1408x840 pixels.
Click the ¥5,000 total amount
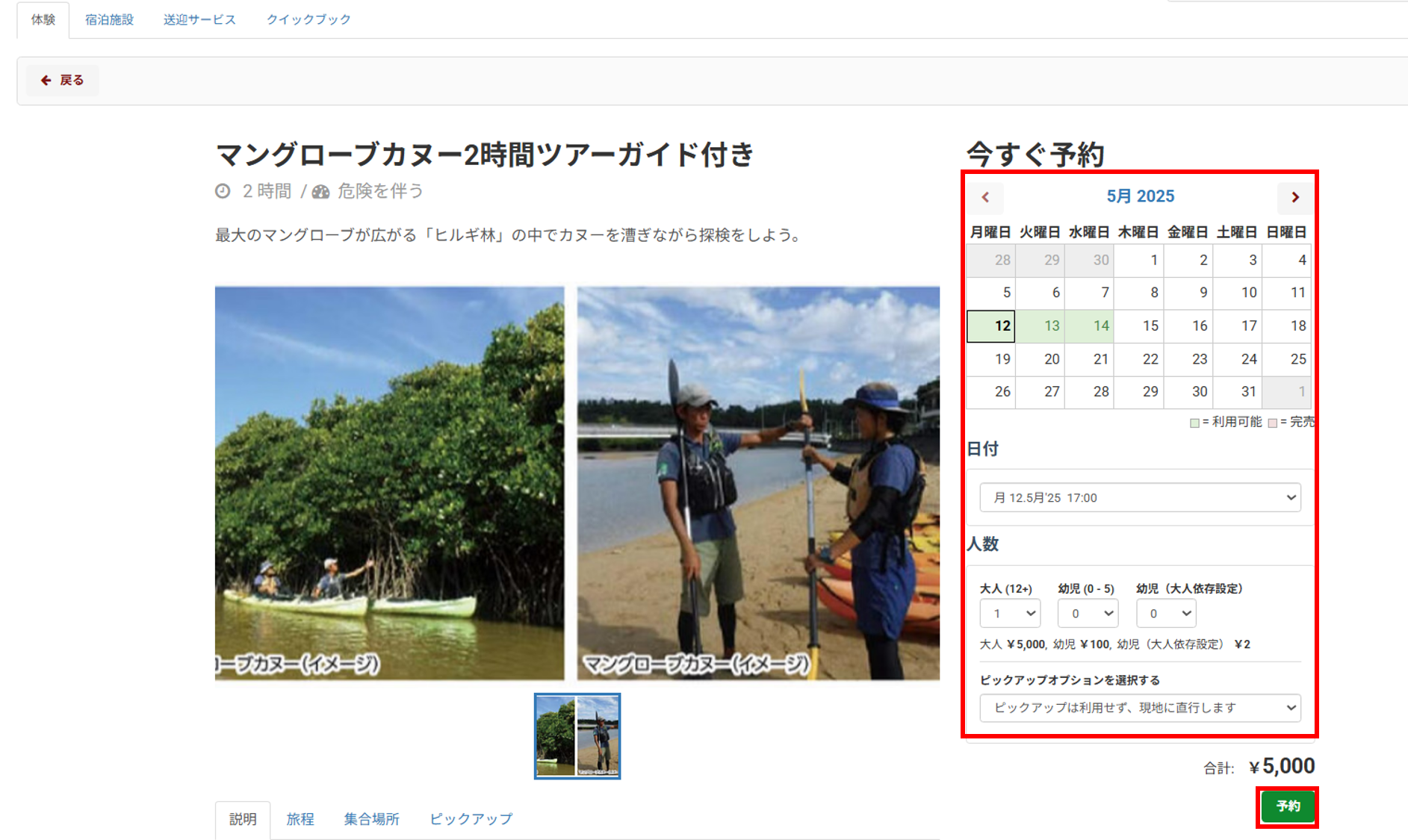pos(1283,766)
